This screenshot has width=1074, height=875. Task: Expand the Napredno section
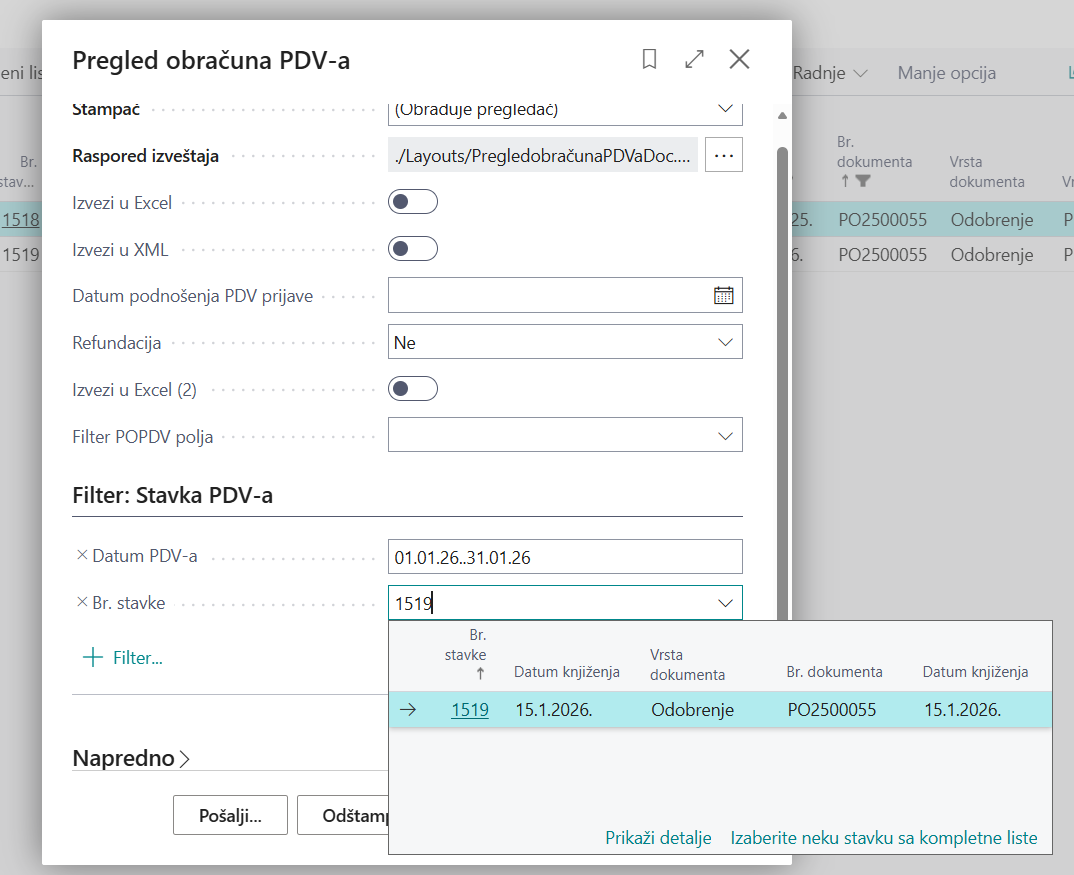tap(131, 759)
